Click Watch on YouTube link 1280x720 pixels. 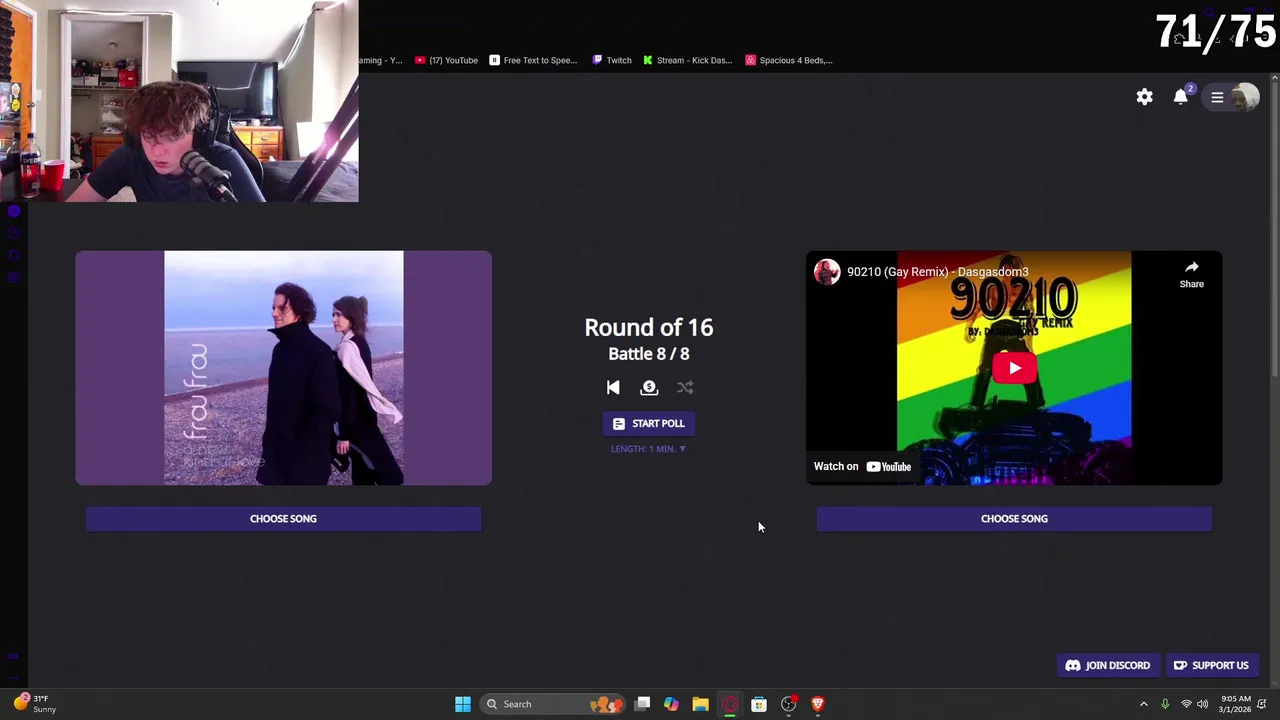(862, 466)
